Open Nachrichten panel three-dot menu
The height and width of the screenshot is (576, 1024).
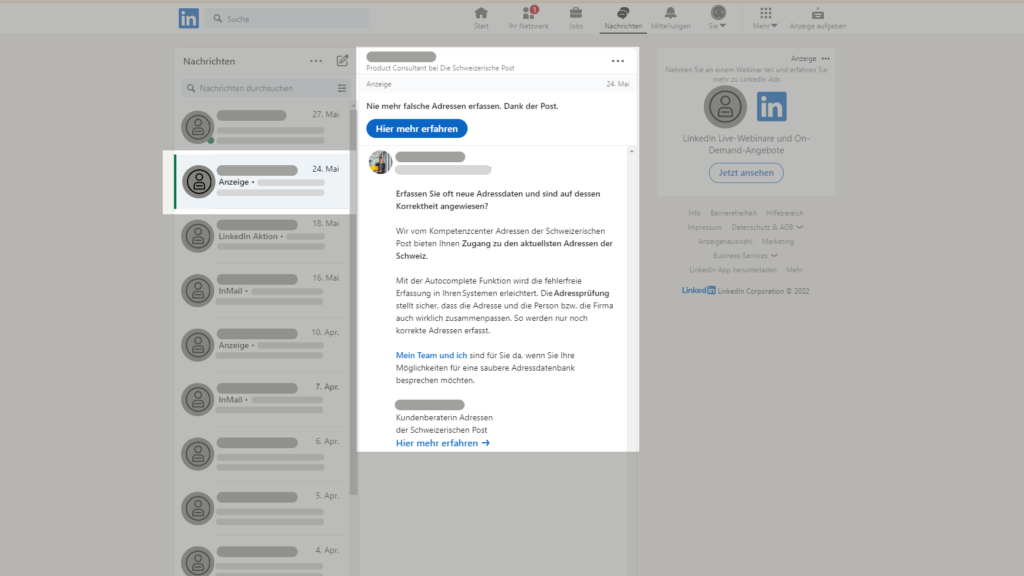point(316,61)
